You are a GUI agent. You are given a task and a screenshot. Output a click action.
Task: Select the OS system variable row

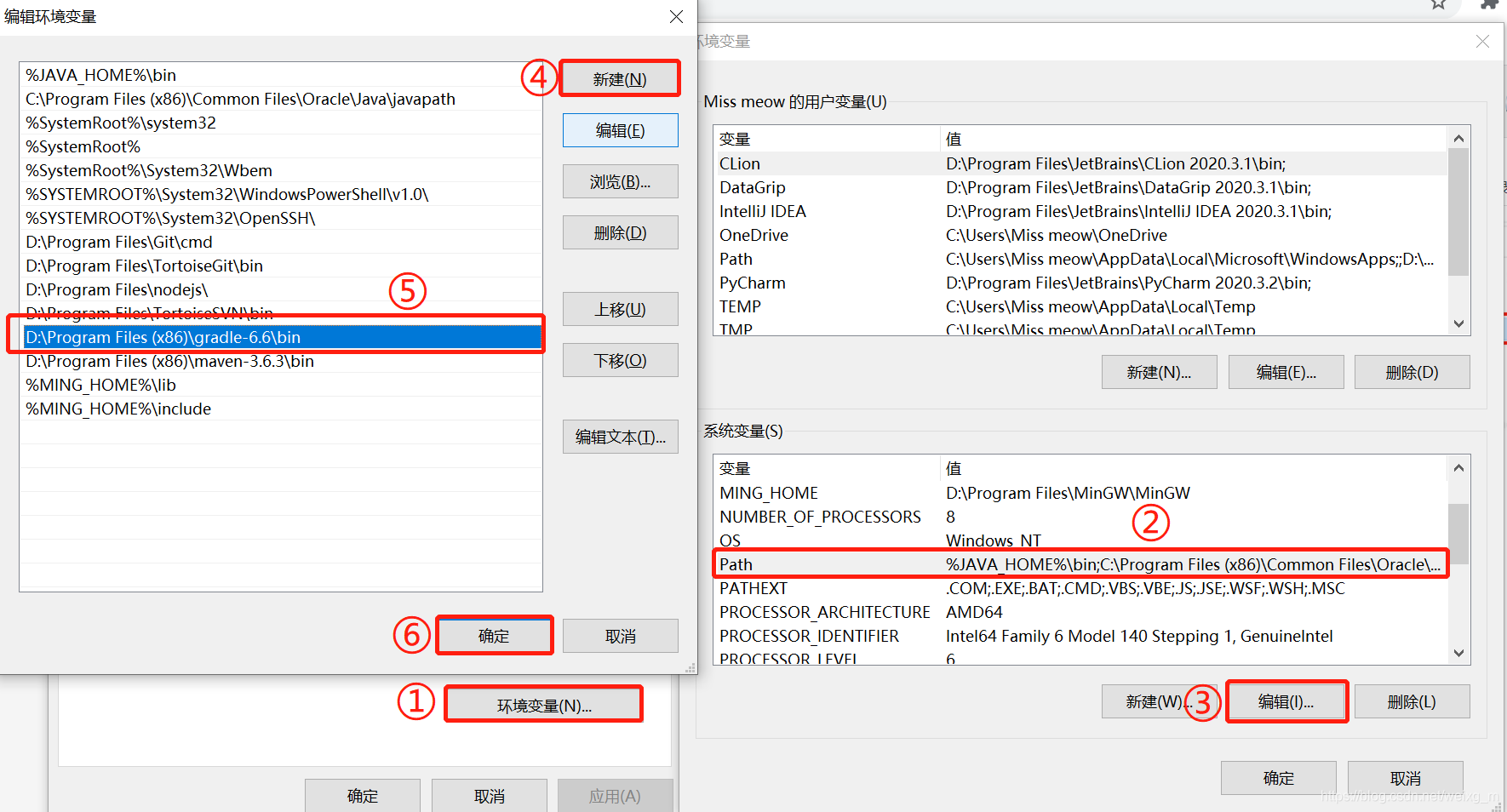1080,540
